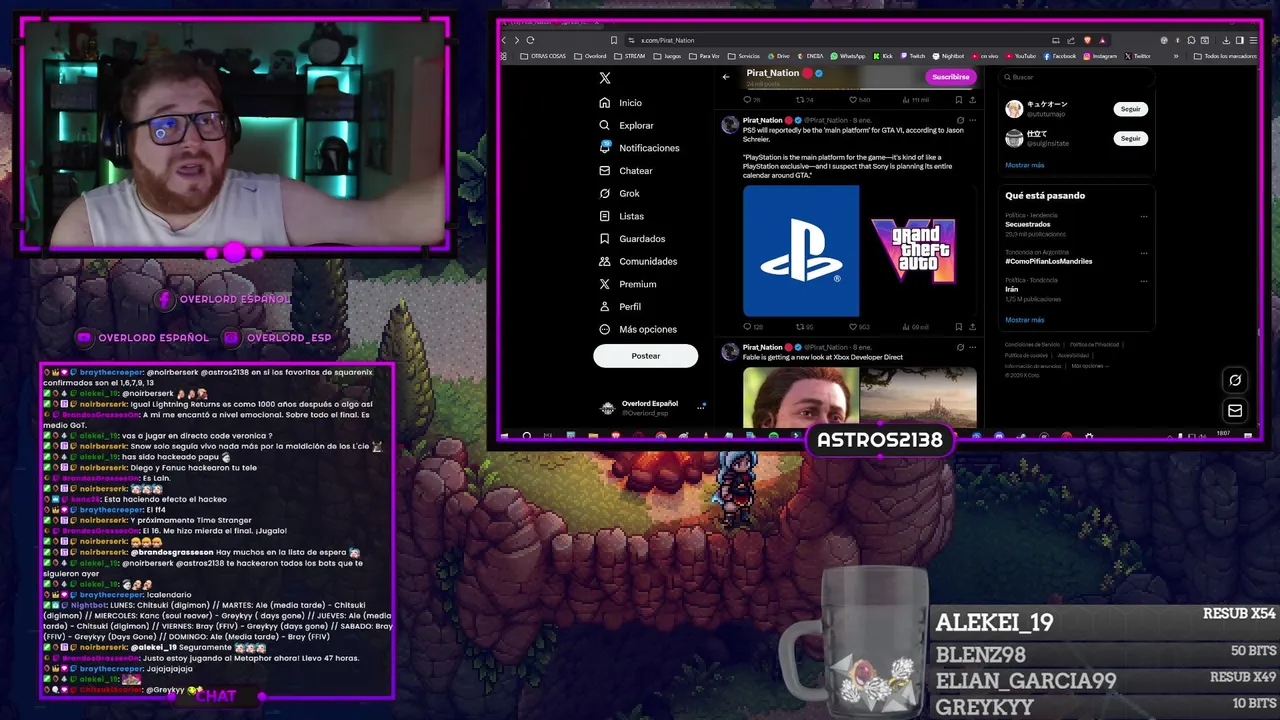Click browser back arrow
The width and height of the screenshot is (1280, 720).
504,40
